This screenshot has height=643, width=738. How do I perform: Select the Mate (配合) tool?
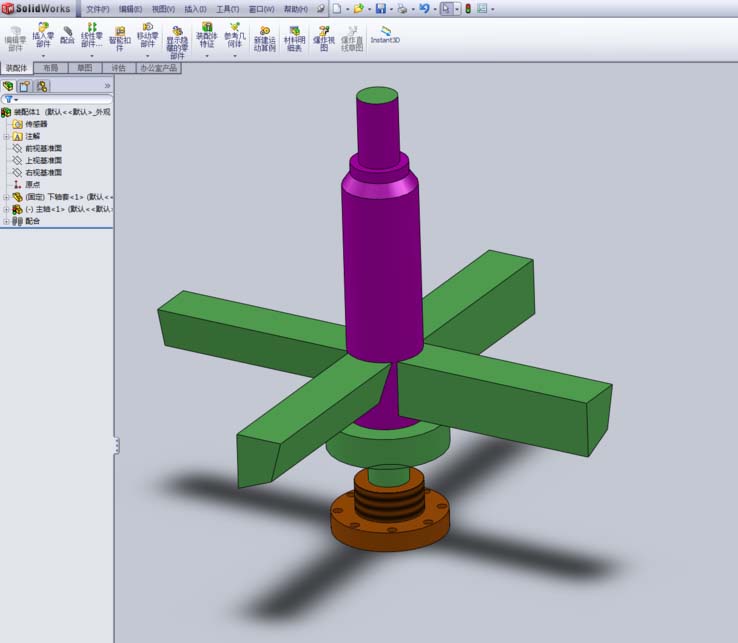tap(67, 36)
